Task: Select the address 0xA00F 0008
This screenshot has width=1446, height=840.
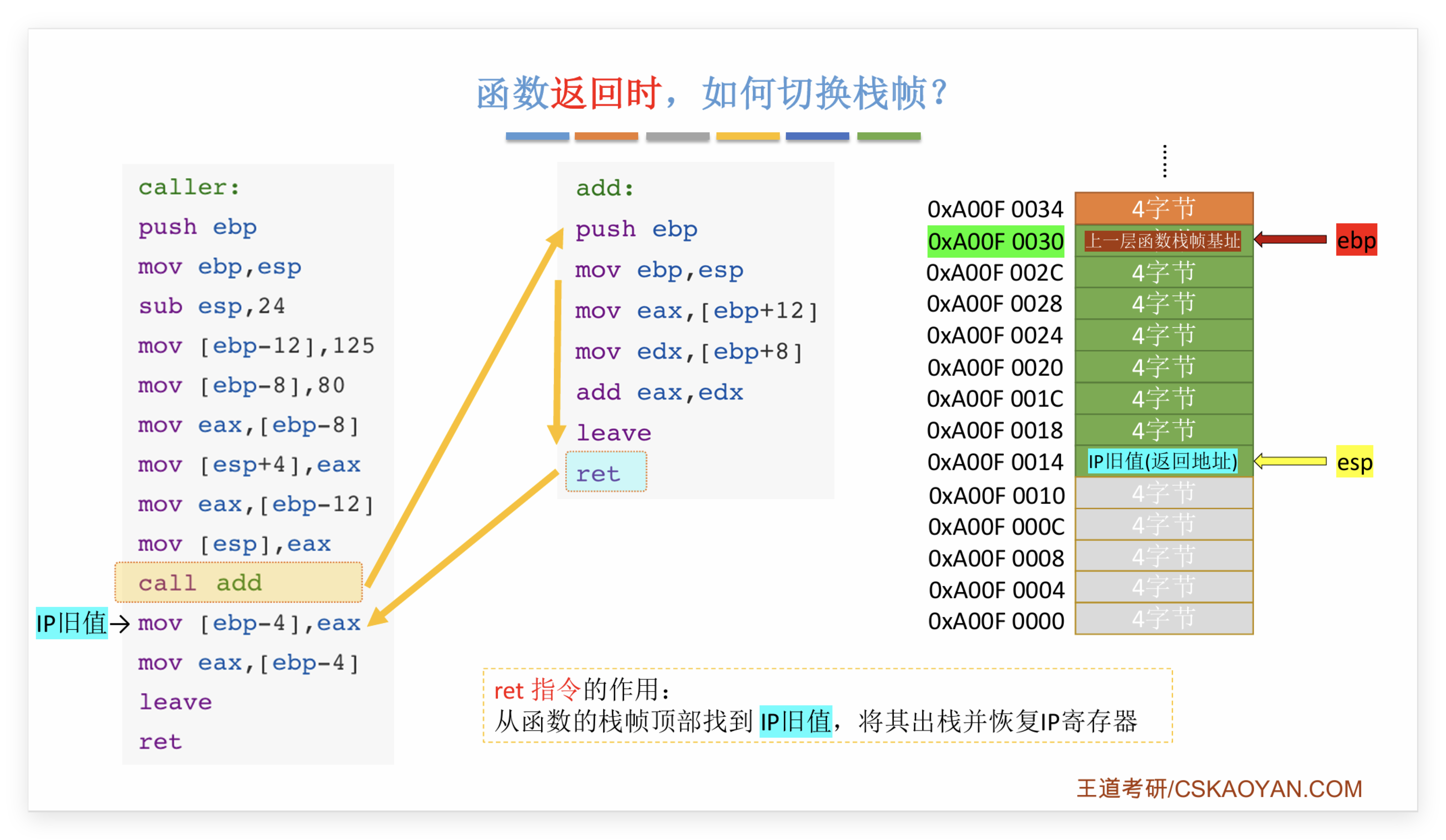Action: pos(997,559)
